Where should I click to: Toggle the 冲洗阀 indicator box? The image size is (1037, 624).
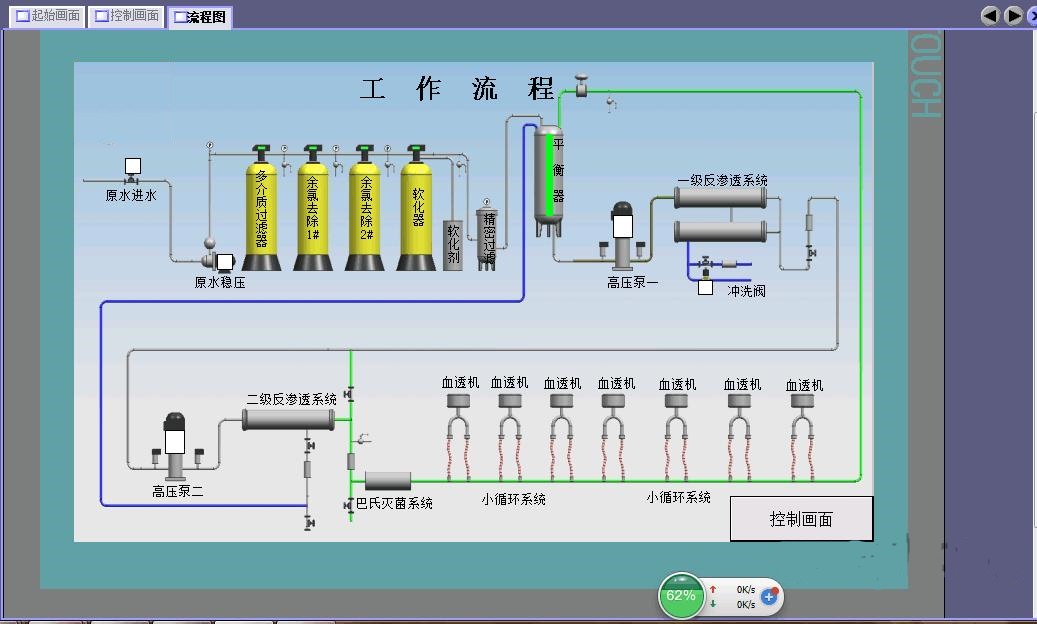[705, 287]
